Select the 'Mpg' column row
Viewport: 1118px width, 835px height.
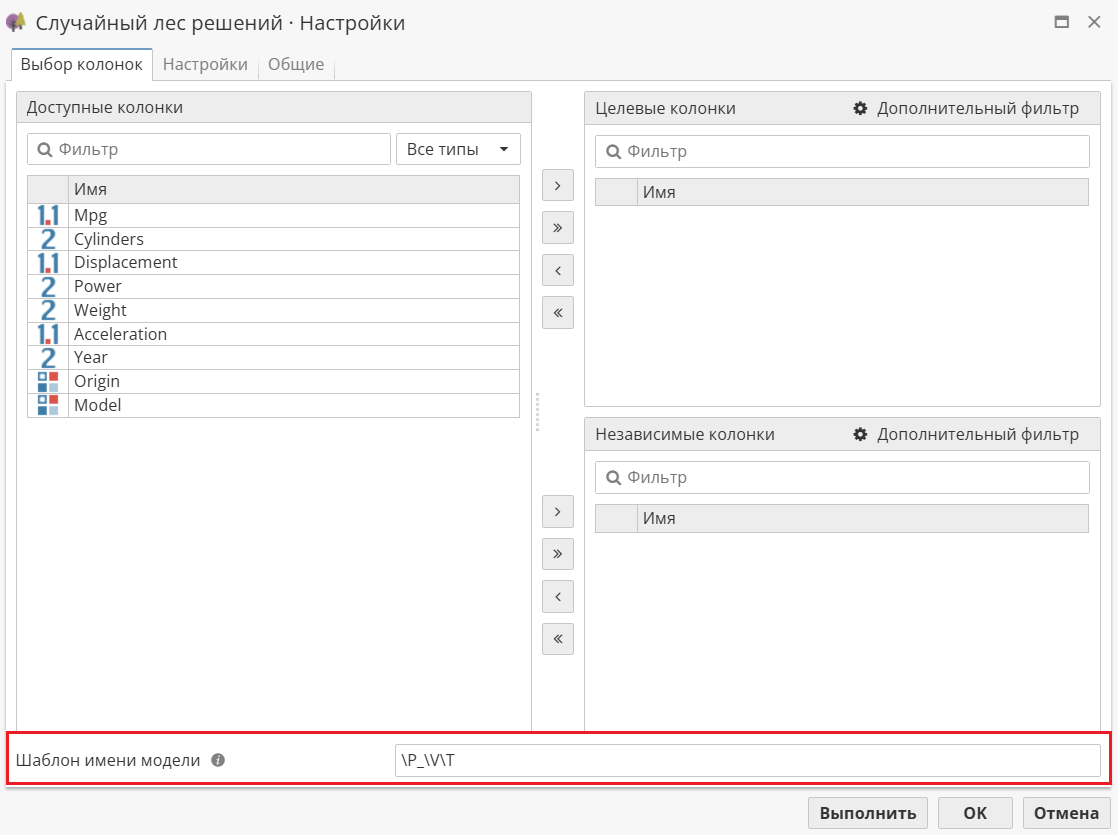pos(273,215)
